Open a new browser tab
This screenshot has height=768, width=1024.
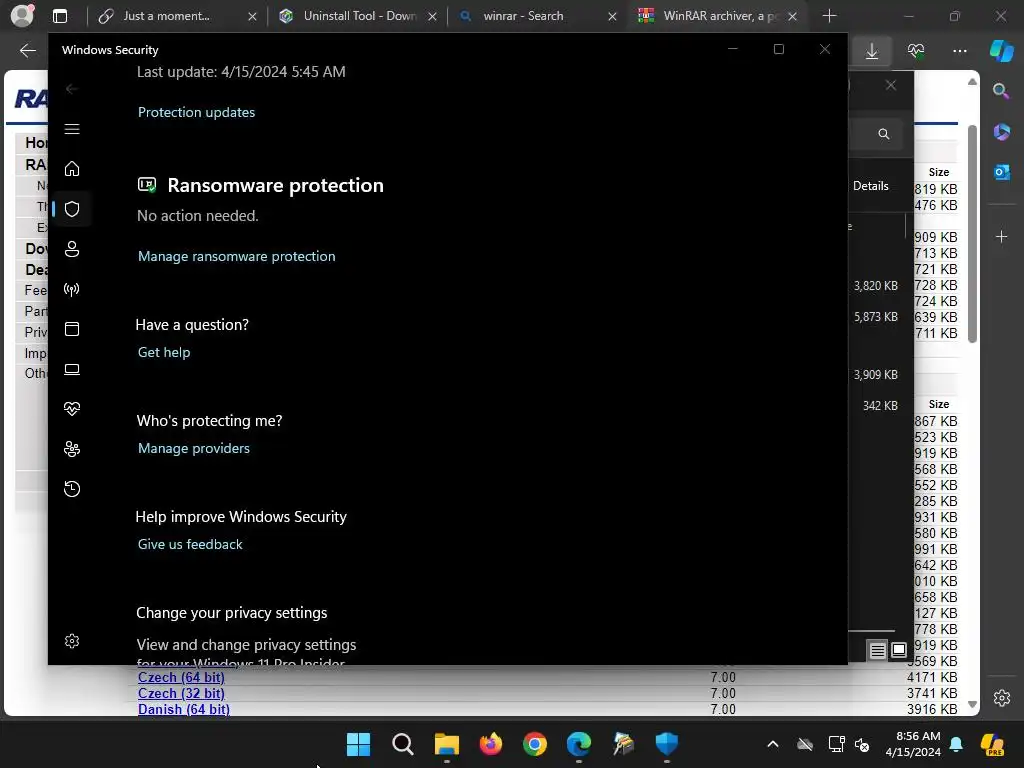(829, 16)
